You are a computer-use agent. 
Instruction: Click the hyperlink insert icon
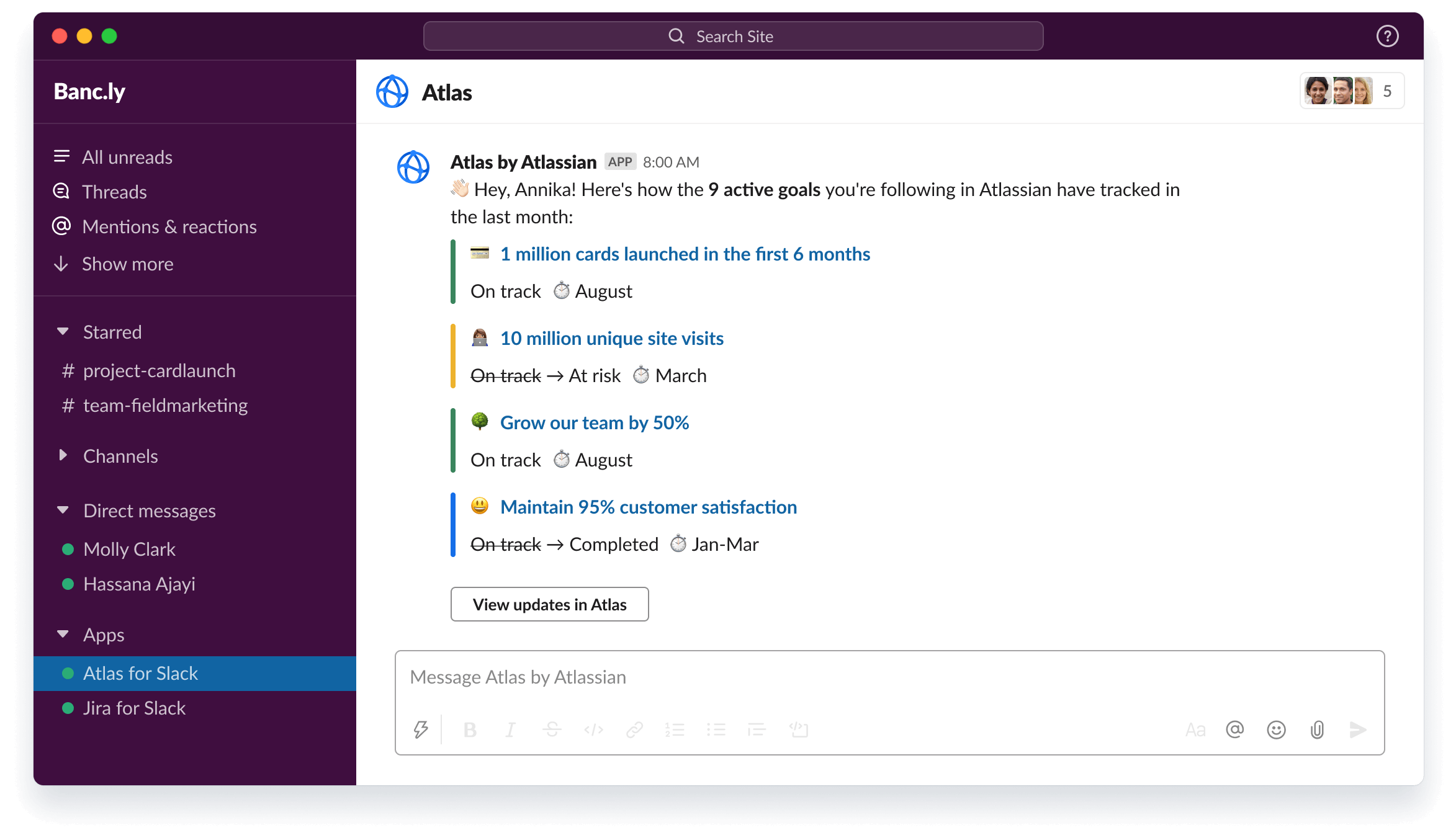pyautogui.click(x=633, y=729)
